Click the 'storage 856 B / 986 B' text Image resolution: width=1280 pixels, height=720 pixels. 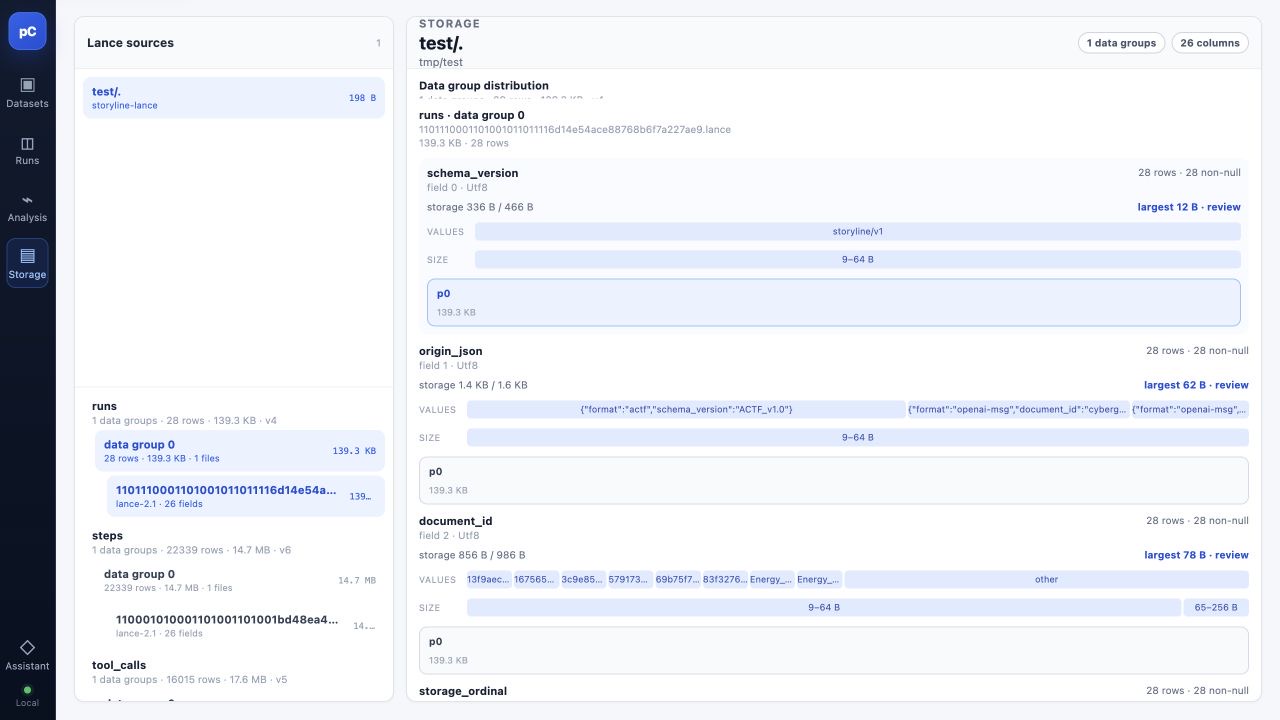point(472,555)
